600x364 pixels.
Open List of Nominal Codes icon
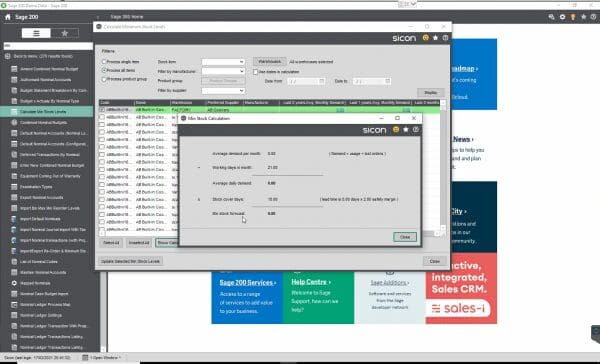[14, 262]
